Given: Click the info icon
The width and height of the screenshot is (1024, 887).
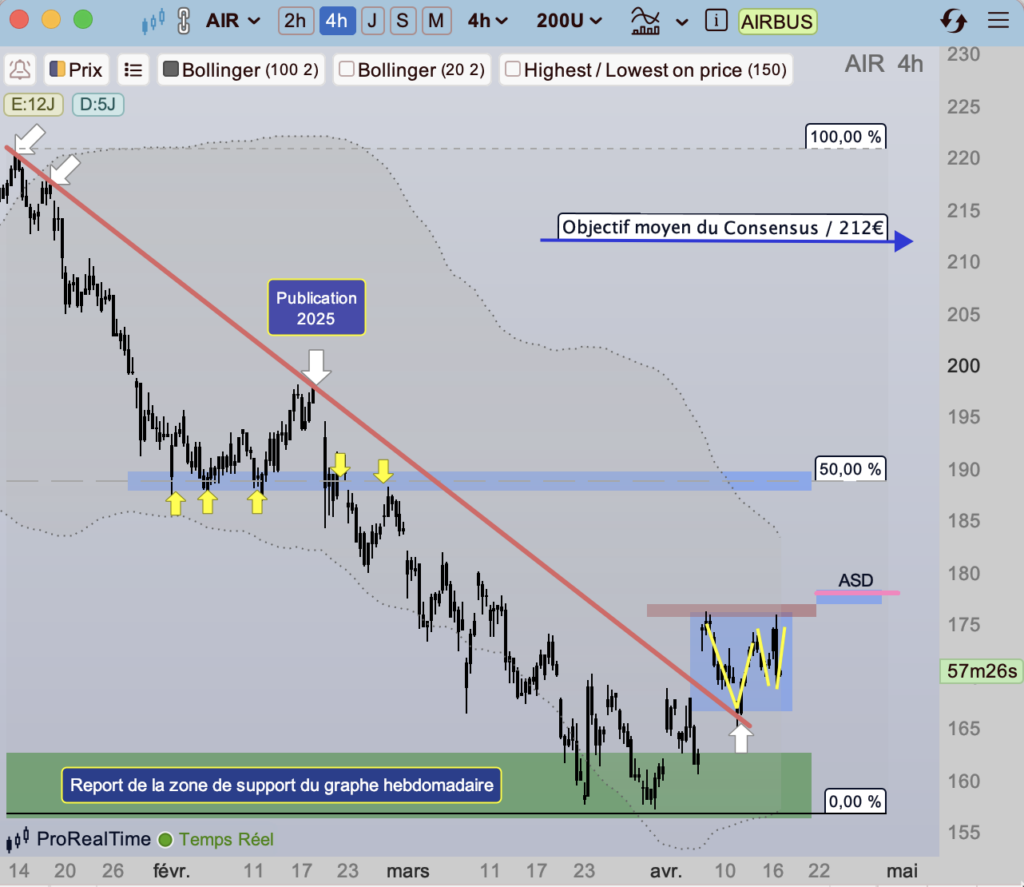Looking at the screenshot, I should [x=715, y=20].
